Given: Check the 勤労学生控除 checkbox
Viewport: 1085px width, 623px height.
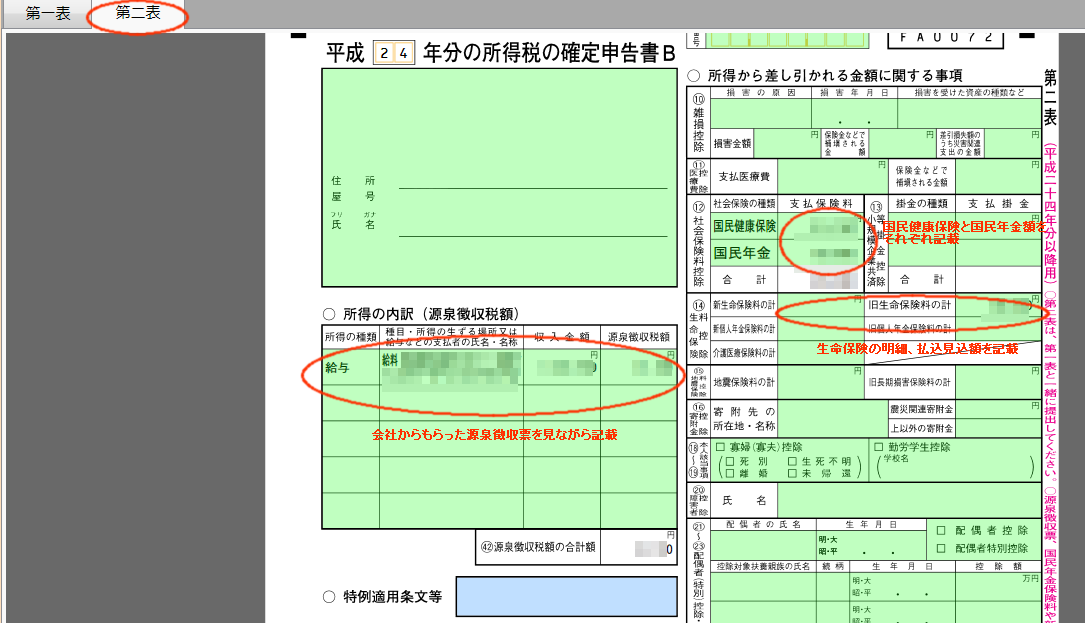Looking at the screenshot, I should 879,447.
